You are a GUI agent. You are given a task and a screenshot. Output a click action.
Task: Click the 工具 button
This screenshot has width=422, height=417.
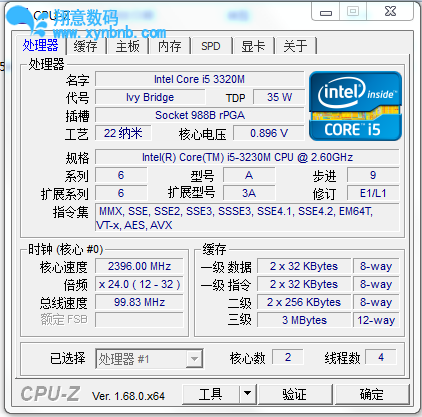[x=211, y=394]
